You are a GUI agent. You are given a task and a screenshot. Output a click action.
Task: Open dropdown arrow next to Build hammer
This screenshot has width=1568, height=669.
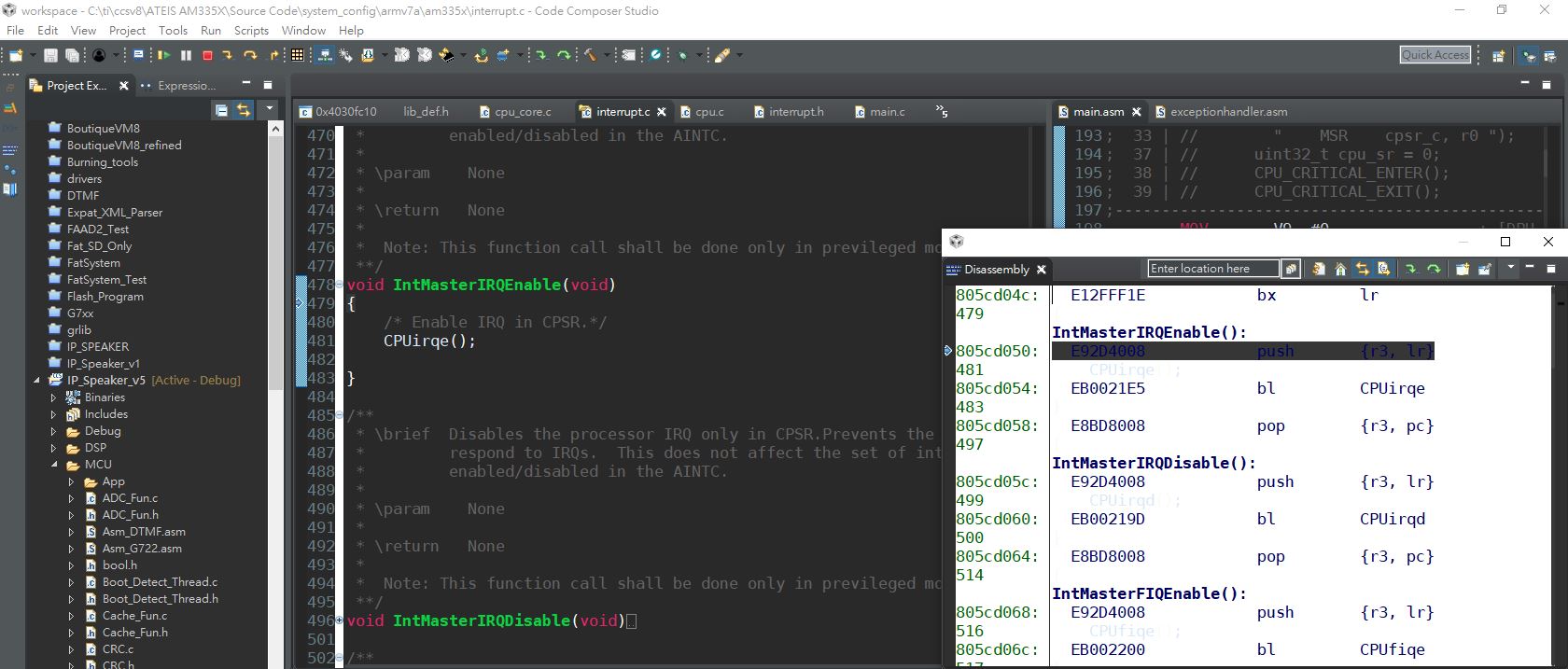[x=607, y=55]
